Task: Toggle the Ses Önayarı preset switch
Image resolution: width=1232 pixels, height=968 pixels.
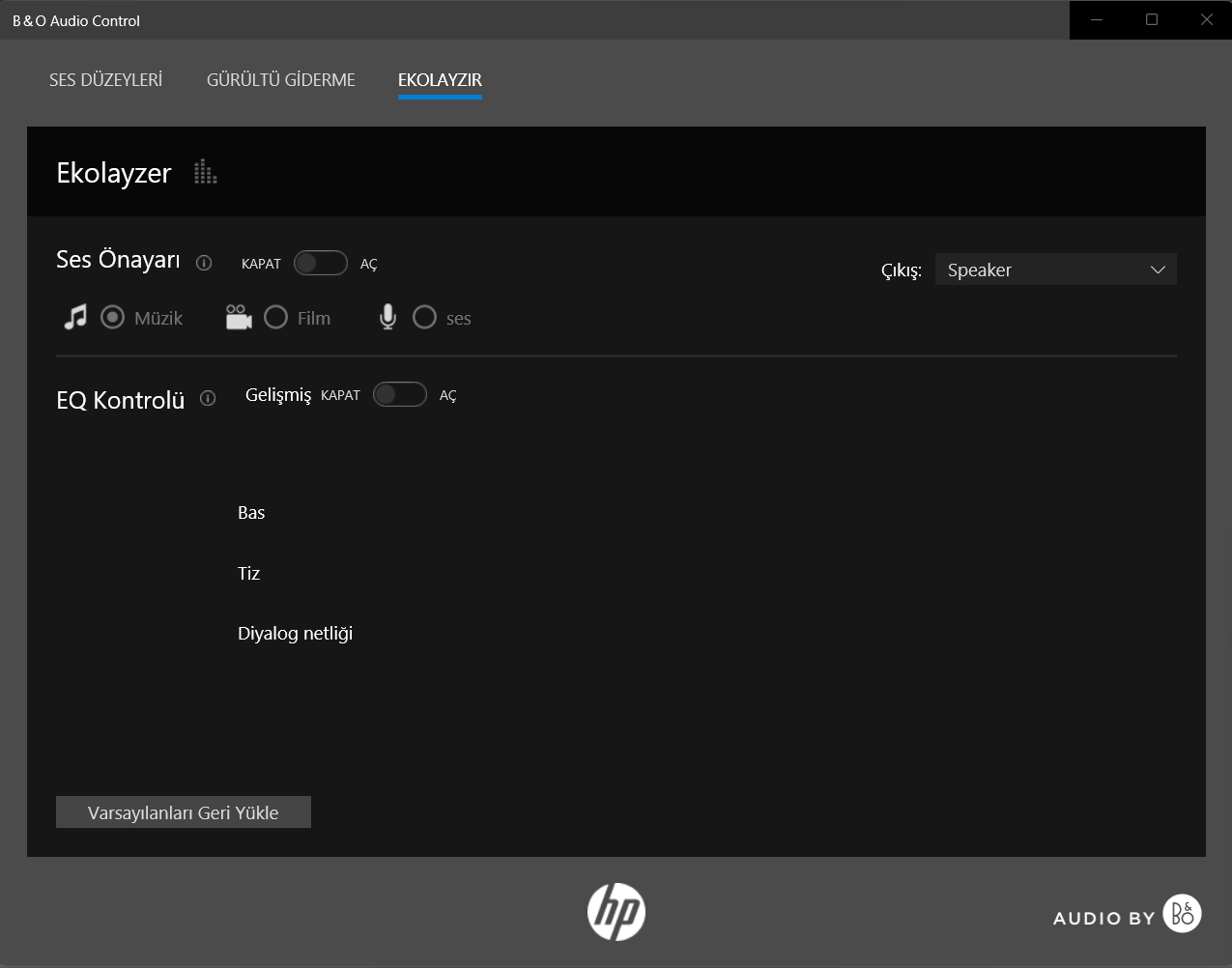Action: coord(321,263)
